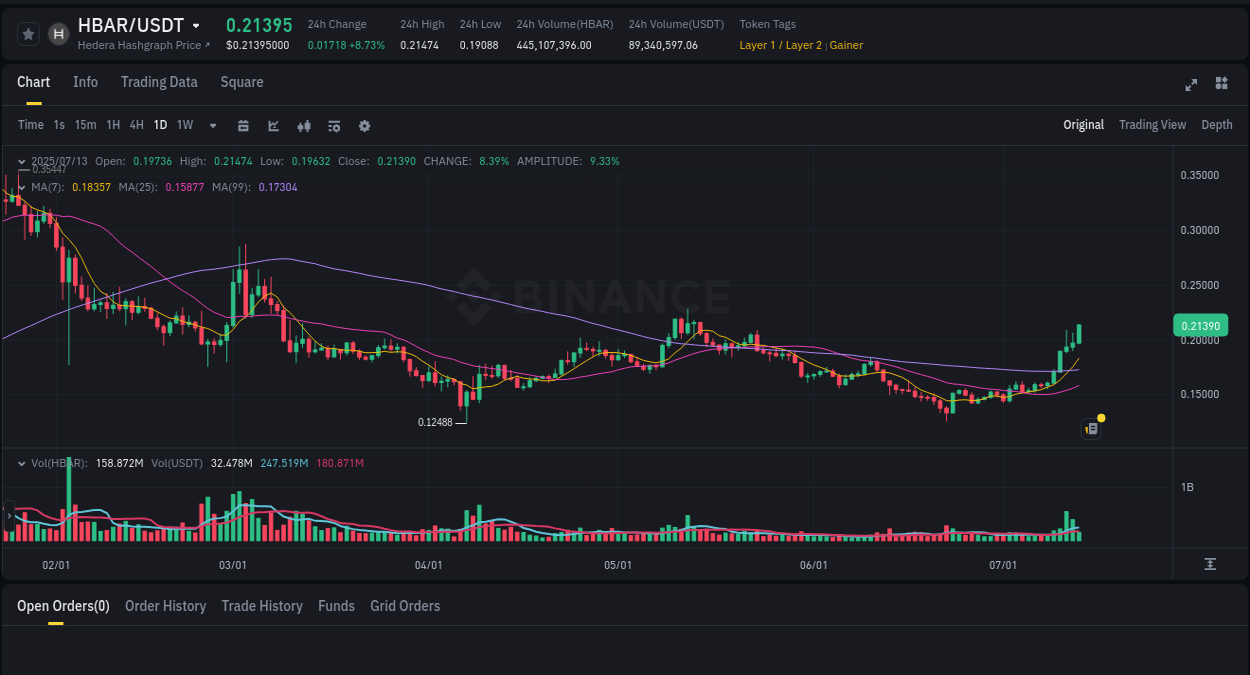Switch chart to Trading View mode
The width and height of the screenshot is (1250, 675).
pos(1152,125)
